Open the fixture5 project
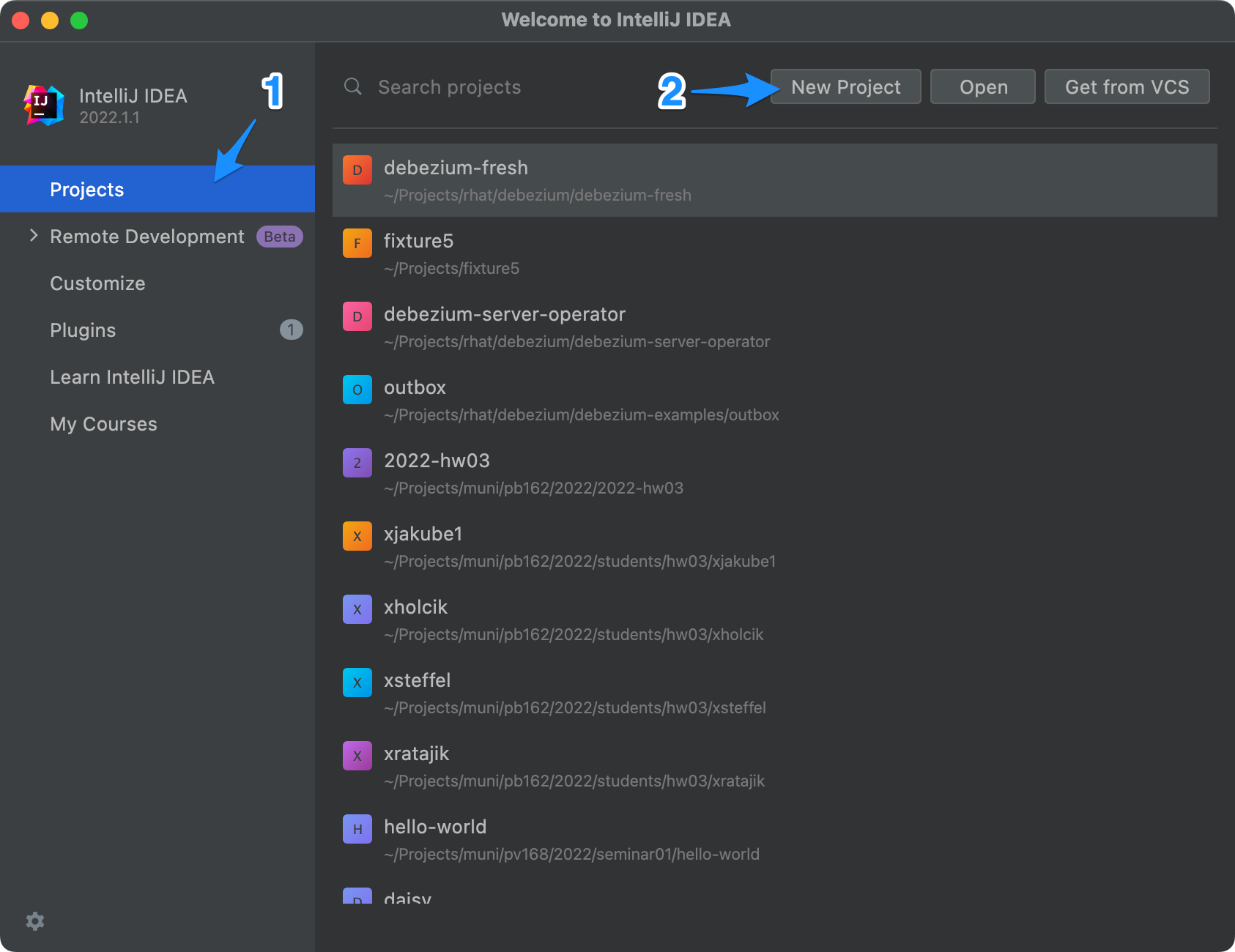 tap(775, 253)
